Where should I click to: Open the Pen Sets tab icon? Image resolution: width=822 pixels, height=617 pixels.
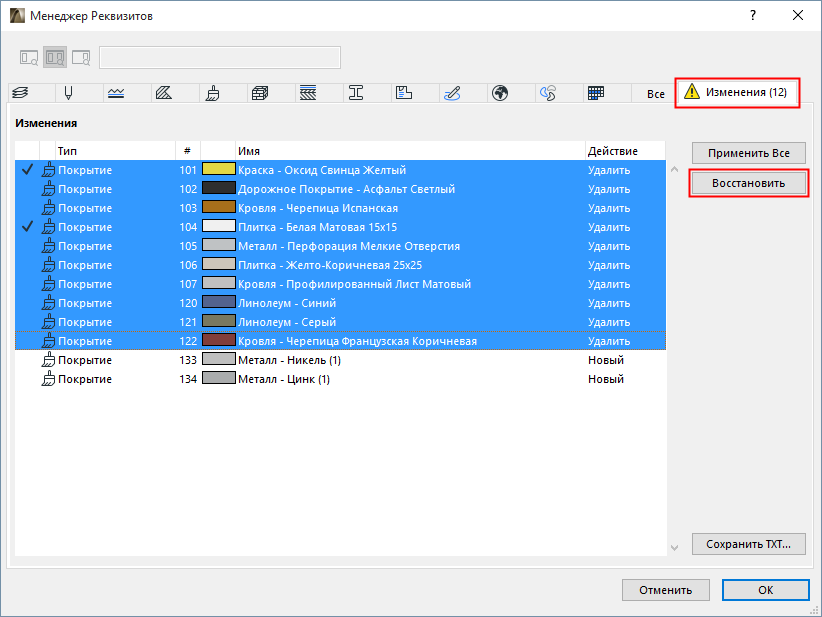[68, 93]
